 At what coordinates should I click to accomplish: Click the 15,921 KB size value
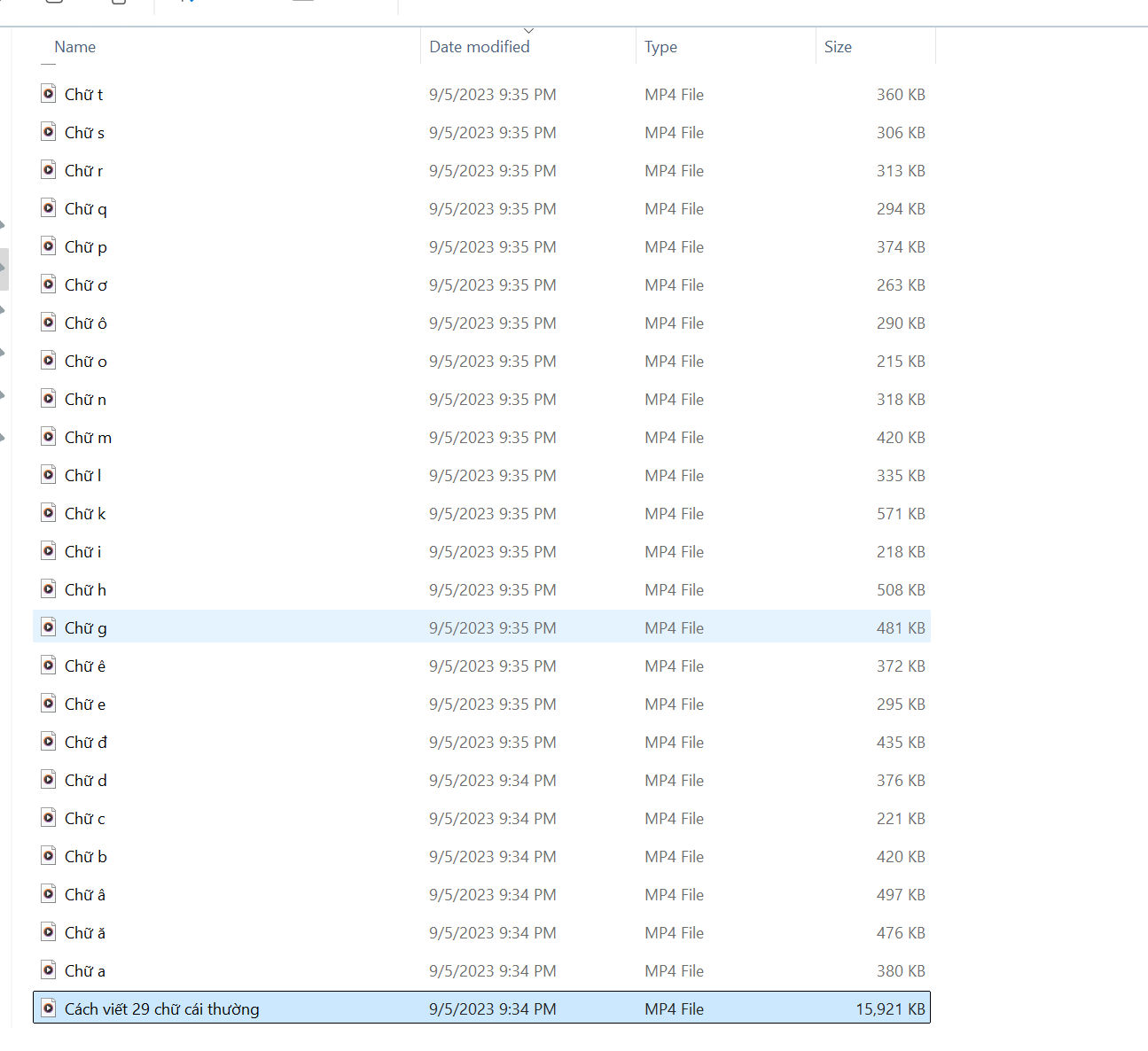point(890,1008)
